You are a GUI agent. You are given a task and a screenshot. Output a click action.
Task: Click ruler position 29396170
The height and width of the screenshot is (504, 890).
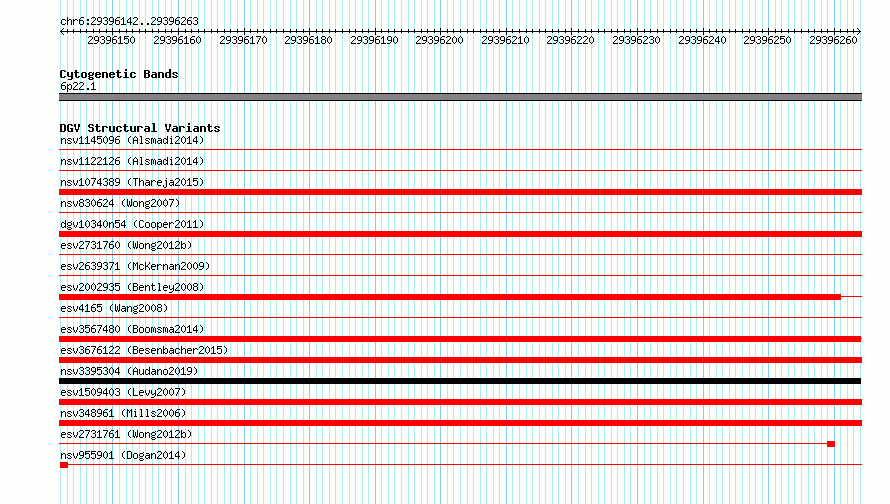(x=243, y=40)
